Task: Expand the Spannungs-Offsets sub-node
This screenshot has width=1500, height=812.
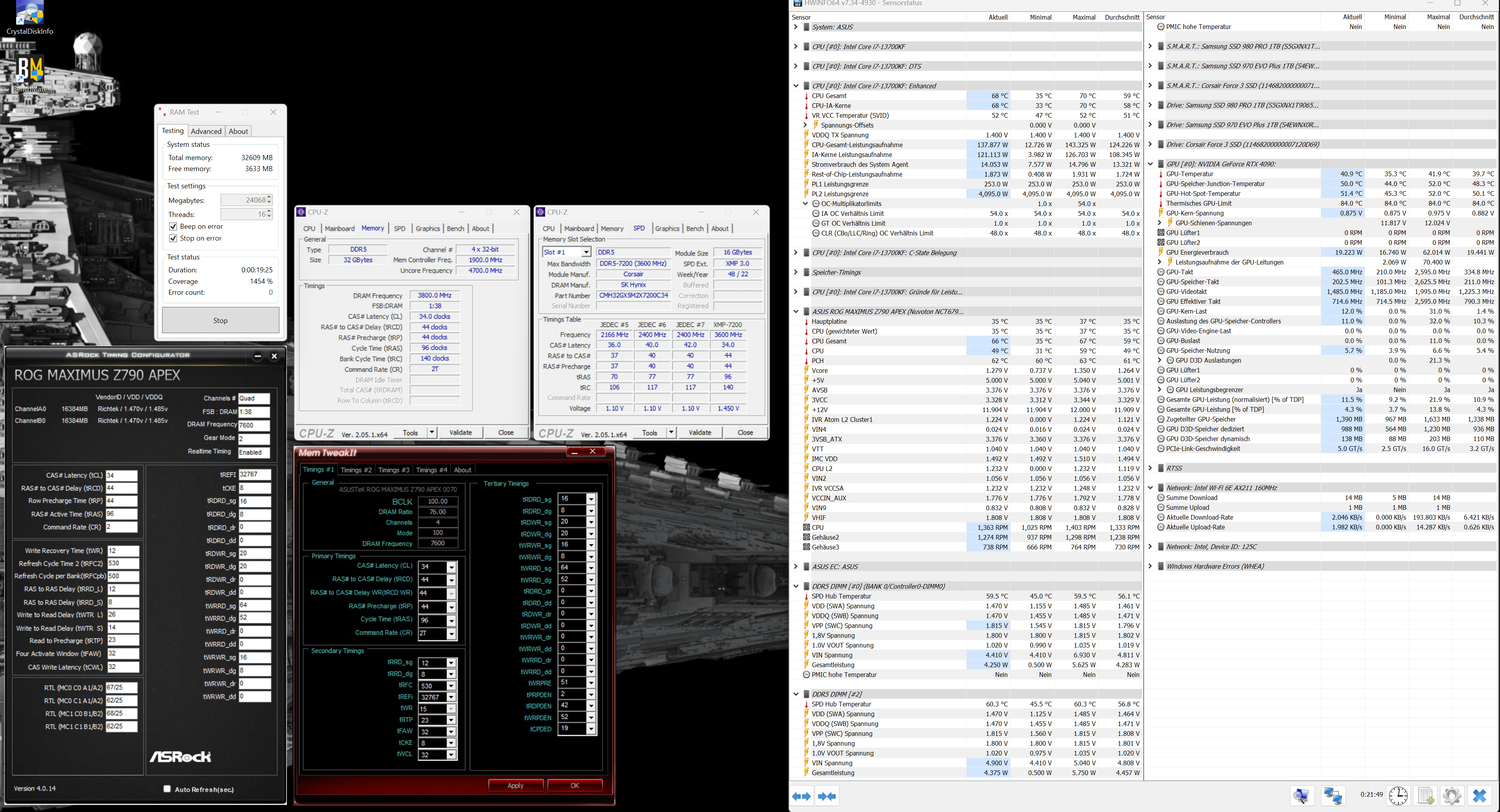Action: tap(805, 125)
